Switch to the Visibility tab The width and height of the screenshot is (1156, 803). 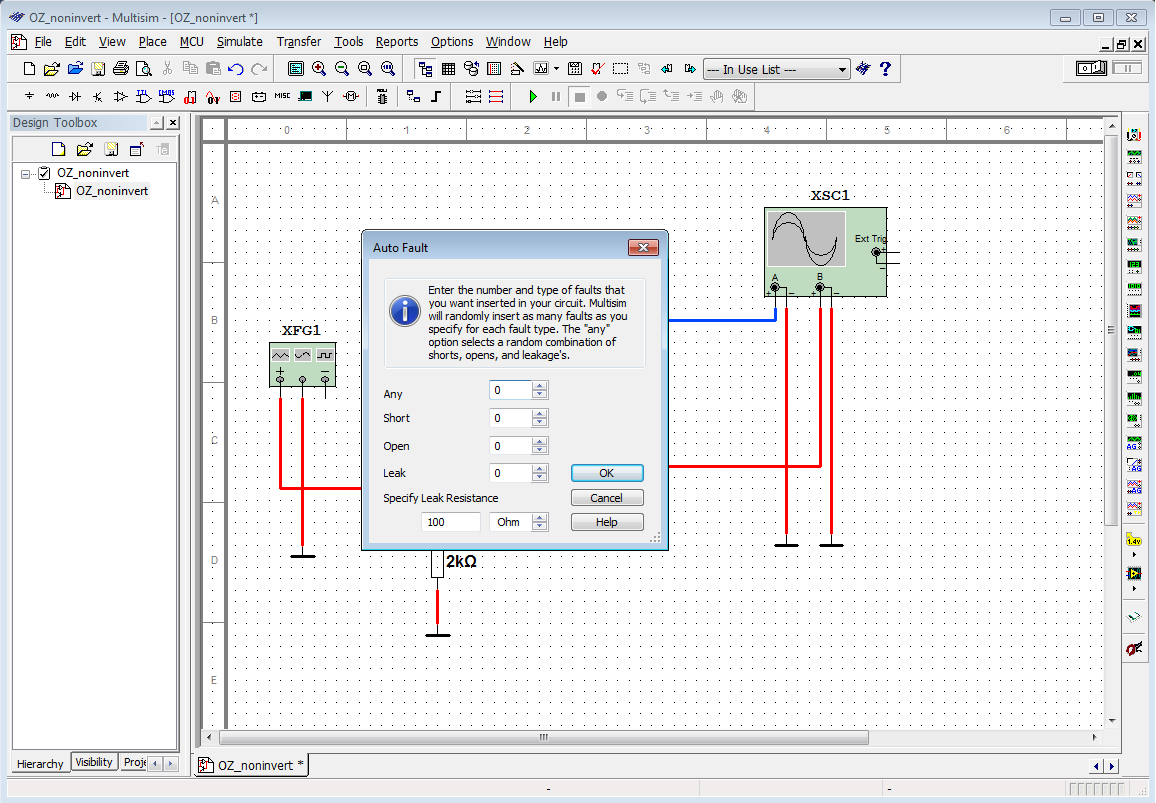[x=94, y=762]
